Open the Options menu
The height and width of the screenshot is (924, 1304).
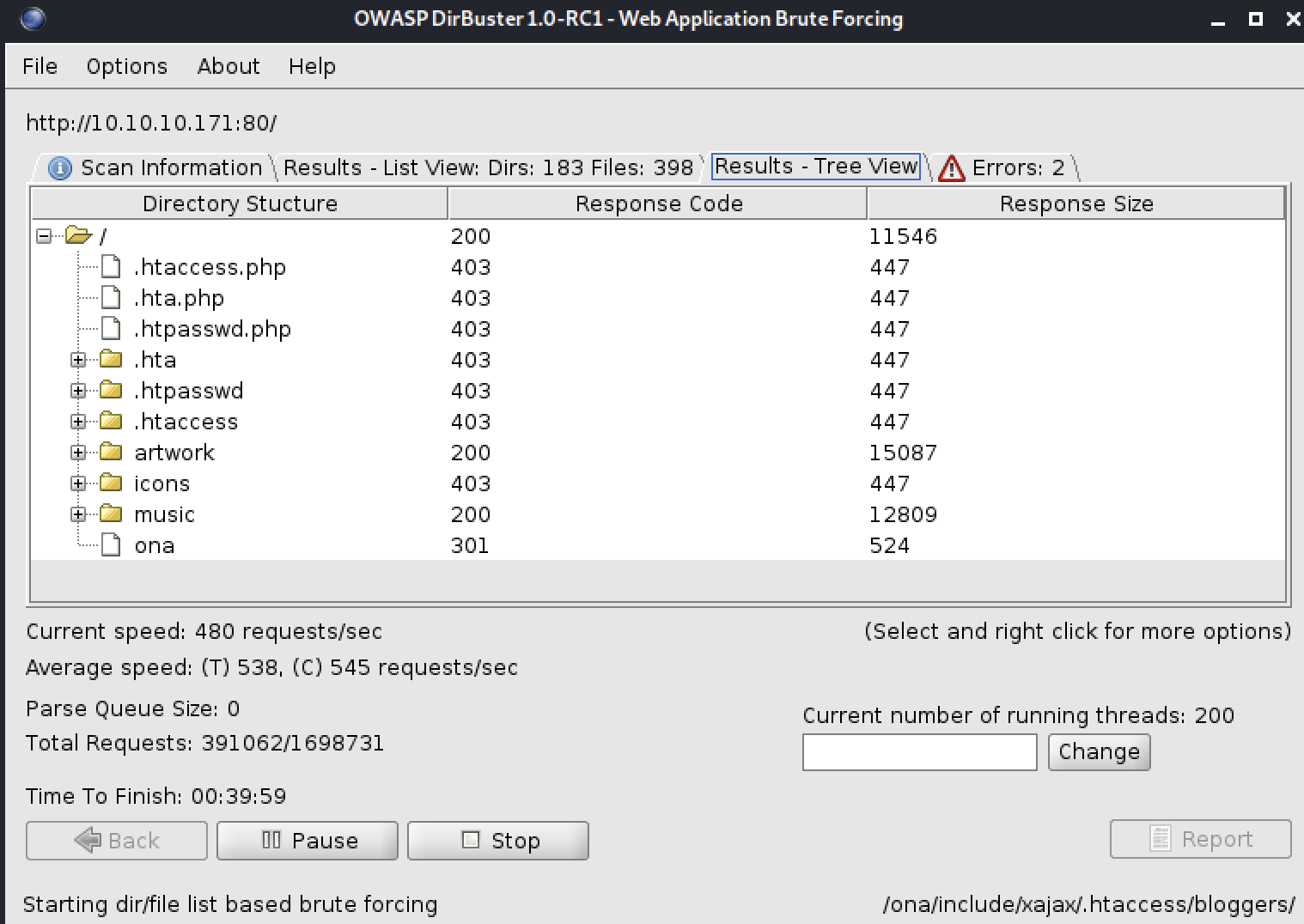click(x=126, y=66)
